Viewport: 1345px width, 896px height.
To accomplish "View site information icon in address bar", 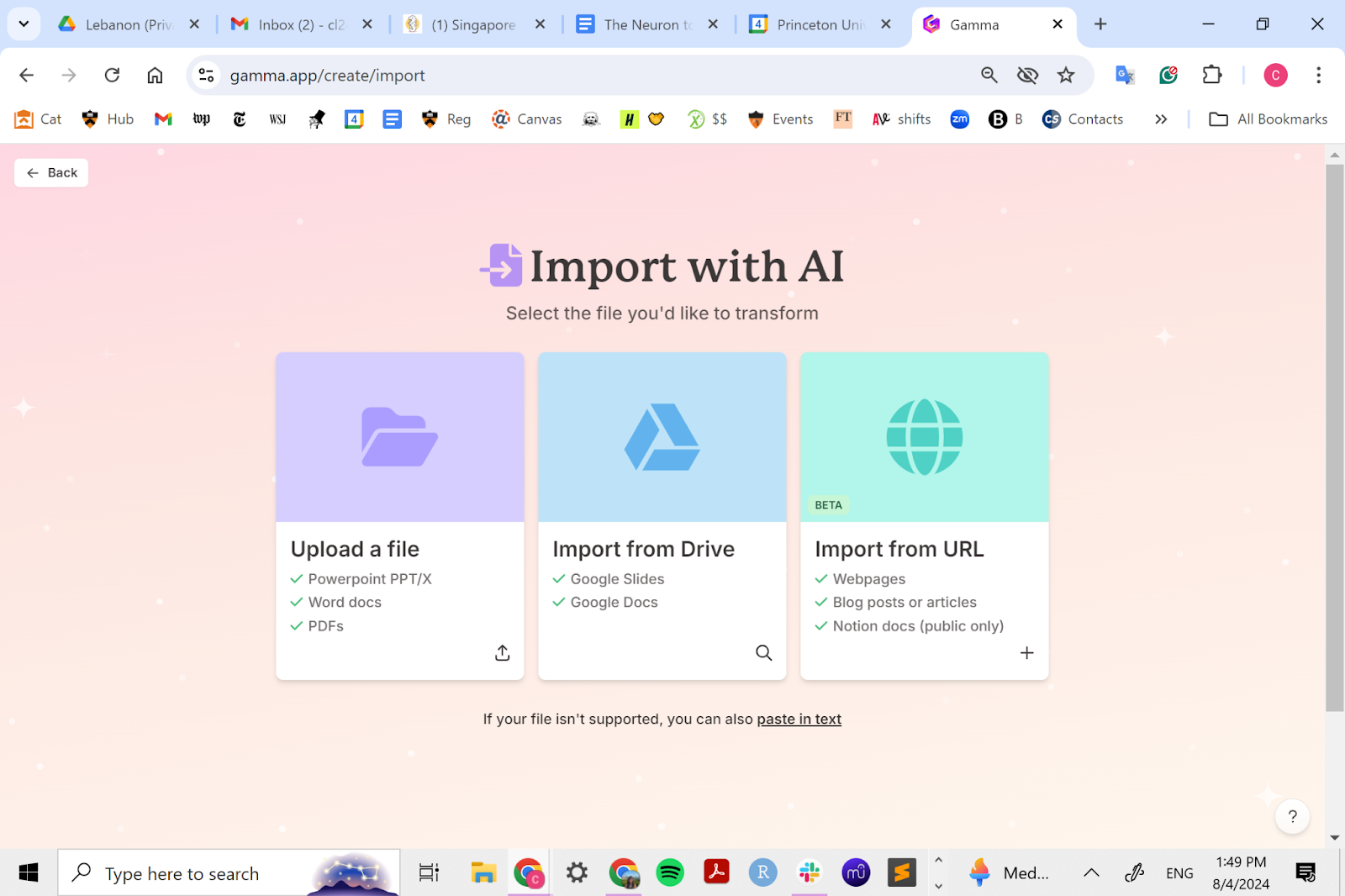I will 206,76.
